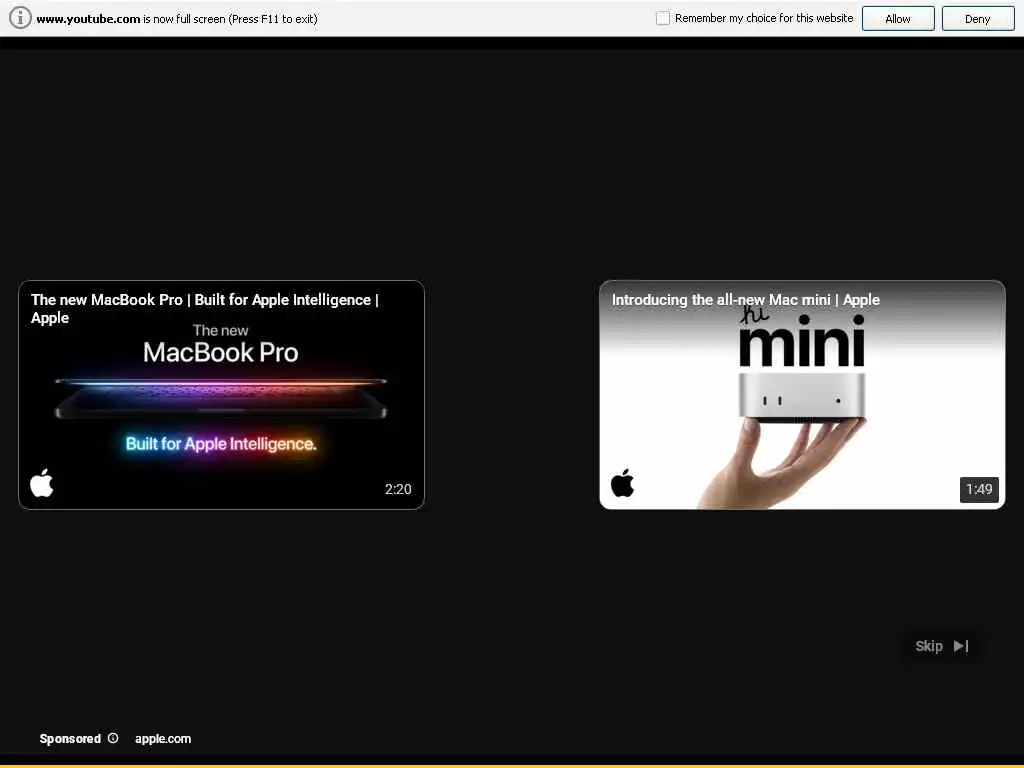Screen dimensions: 1024x768
Task: Click the Deny button in fullscreen notification
Action: click(978, 19)
